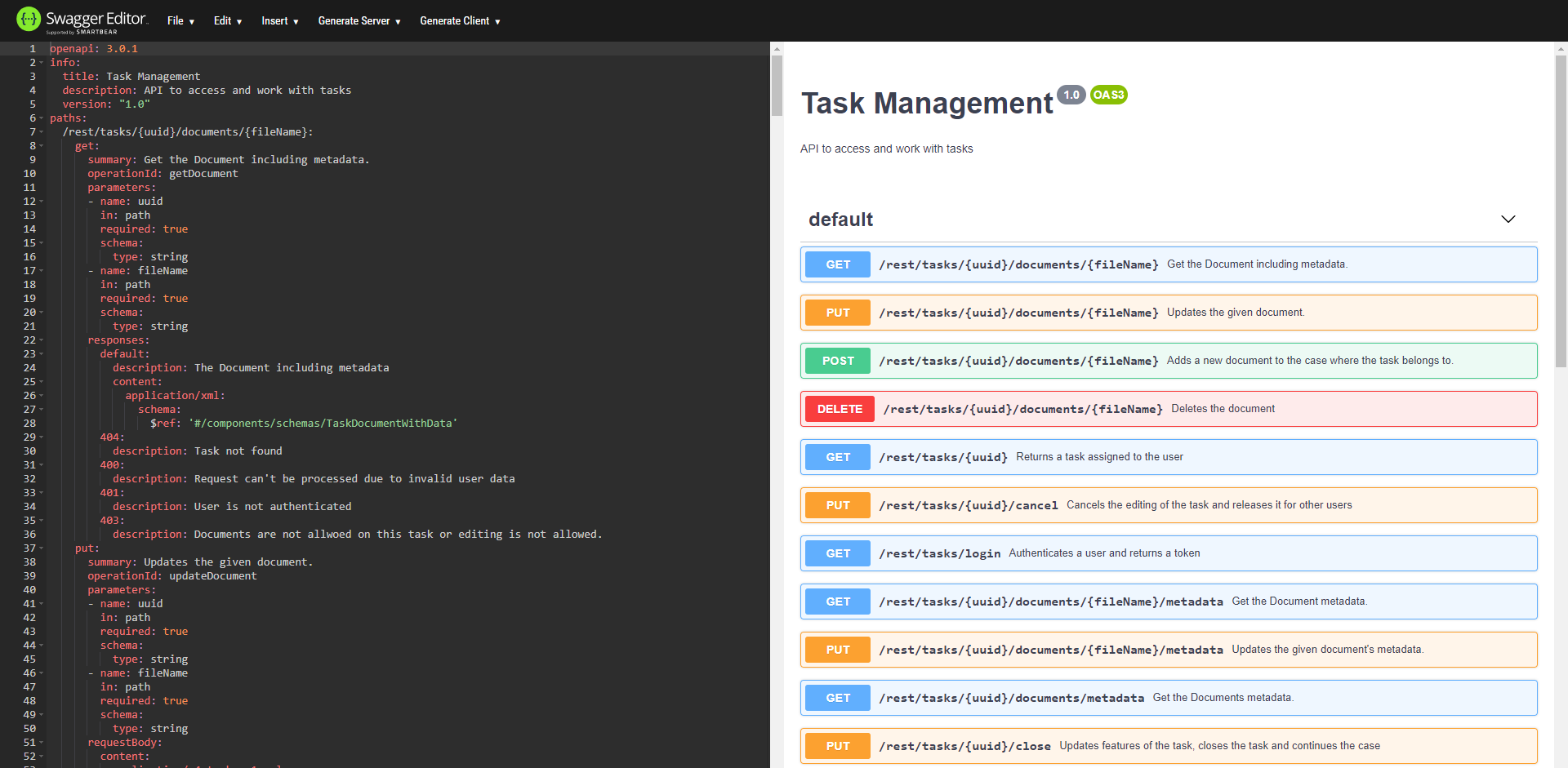Collapse the get operation fold at line 8

point(40,145)
